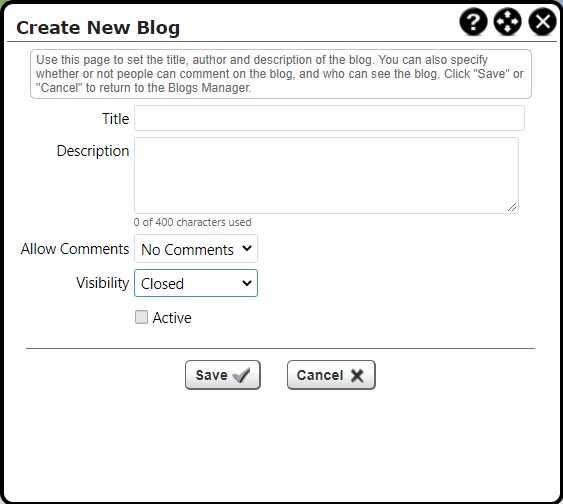Screen dimensions: 563x504
Task: Open the Visibility dropdown
Action: (x=196, y=283)
